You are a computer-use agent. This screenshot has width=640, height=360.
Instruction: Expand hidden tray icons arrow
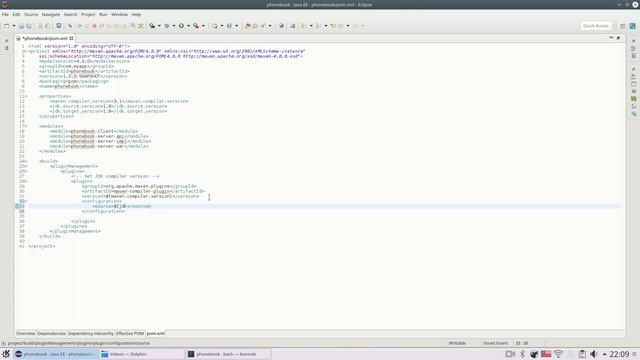coord(604,354)
